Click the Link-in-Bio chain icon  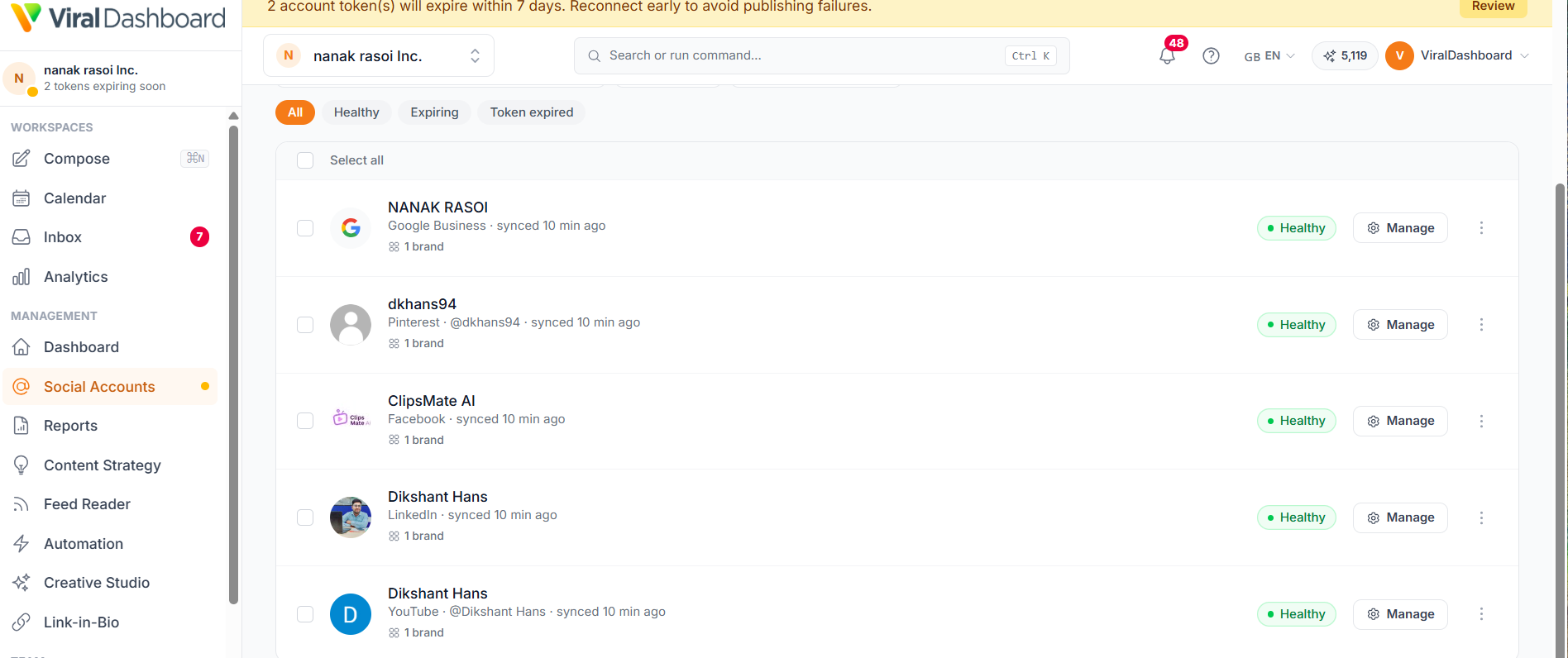click(22, 622)
